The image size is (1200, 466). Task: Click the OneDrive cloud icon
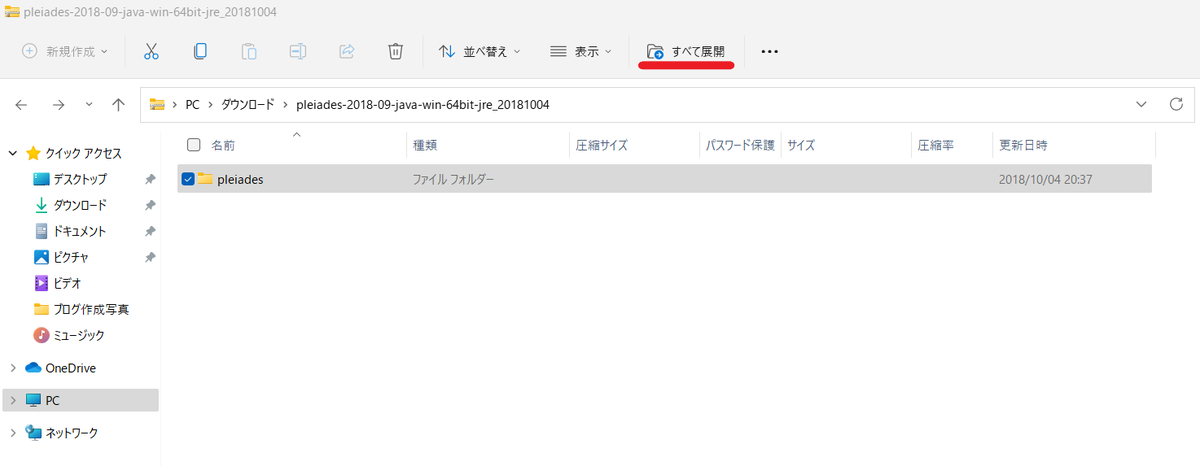coord(33,368)
